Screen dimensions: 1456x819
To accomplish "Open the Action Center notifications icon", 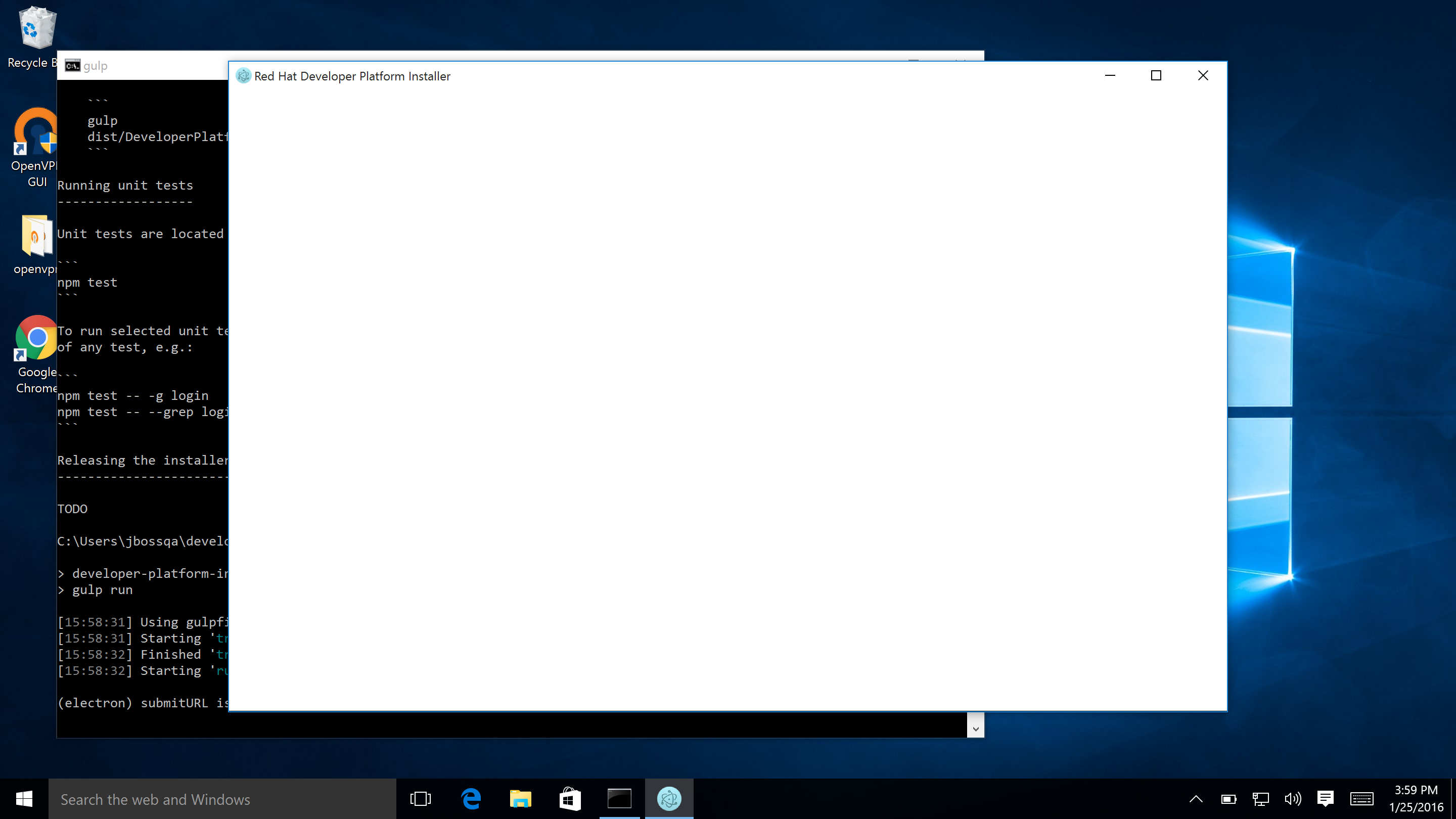I will [1326, 799].
